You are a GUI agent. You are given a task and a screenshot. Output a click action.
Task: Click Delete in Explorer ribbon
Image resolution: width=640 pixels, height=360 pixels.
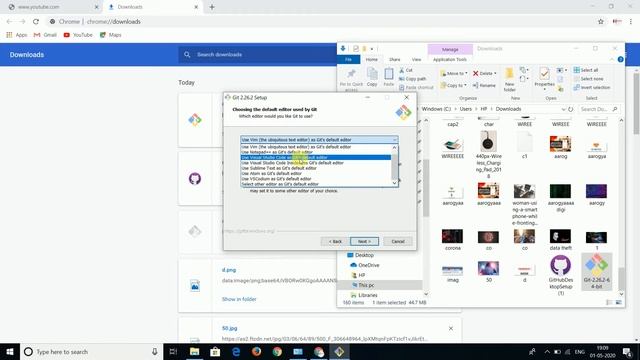click(484, 73)
